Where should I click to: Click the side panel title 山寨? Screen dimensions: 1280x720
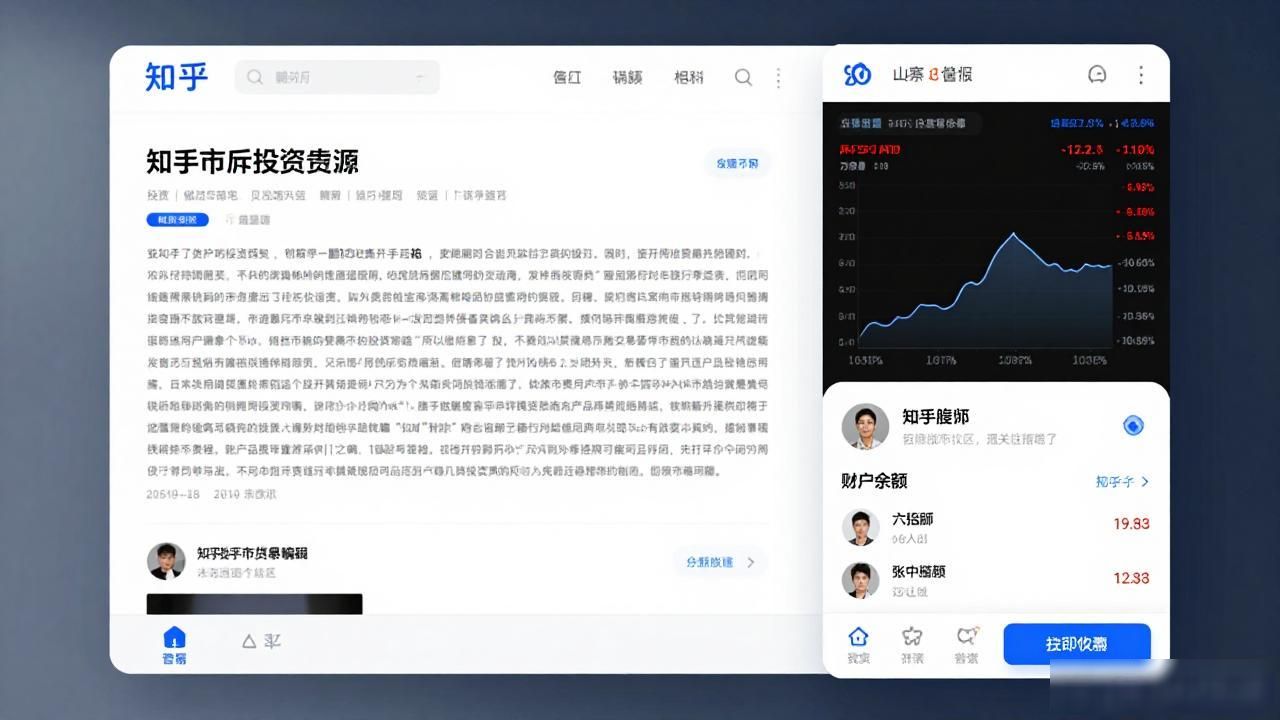(x=909, y=74)
